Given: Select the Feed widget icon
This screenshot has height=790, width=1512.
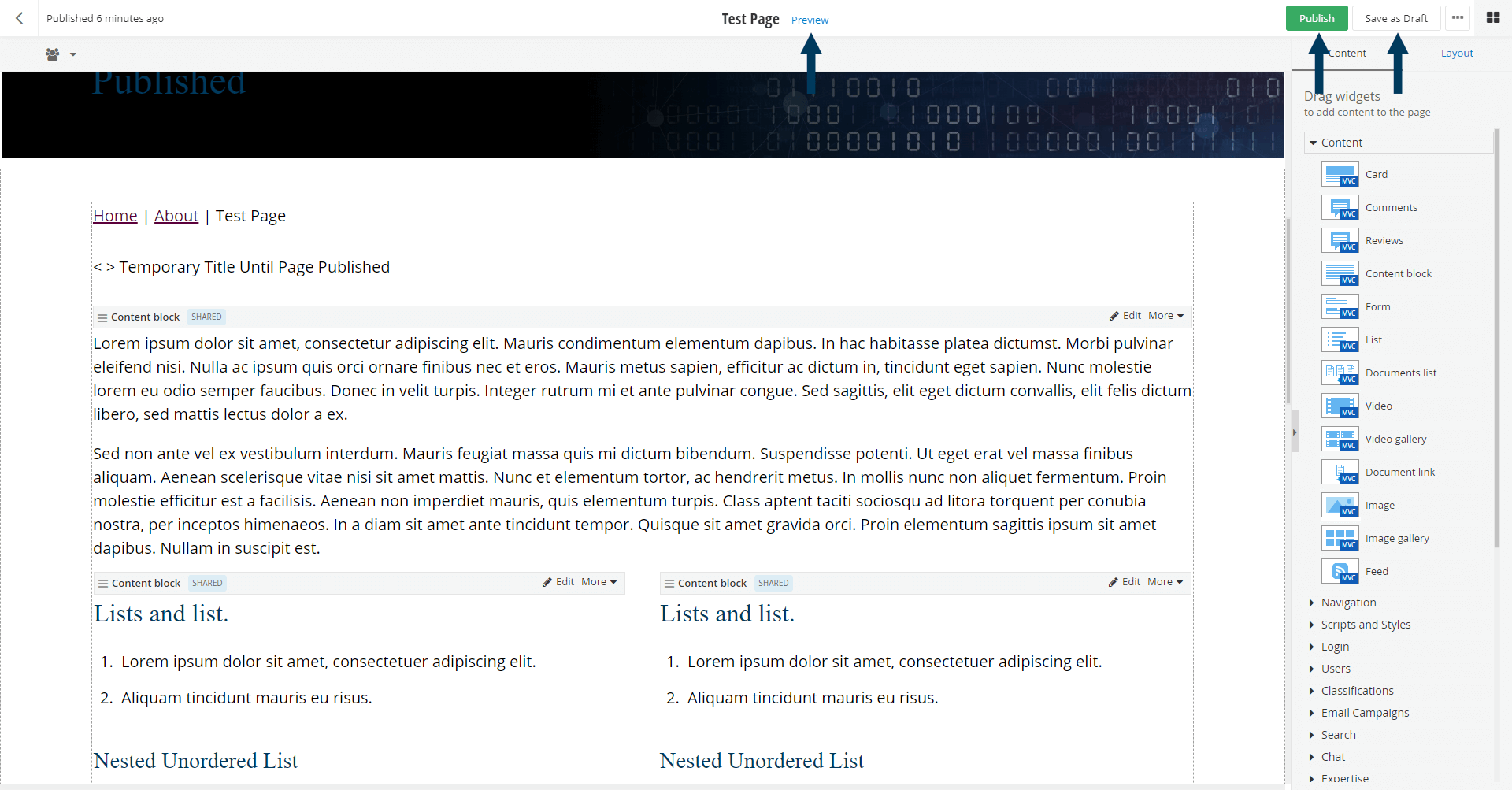Looking at the screenshot, I should [x=1340, y=571].
